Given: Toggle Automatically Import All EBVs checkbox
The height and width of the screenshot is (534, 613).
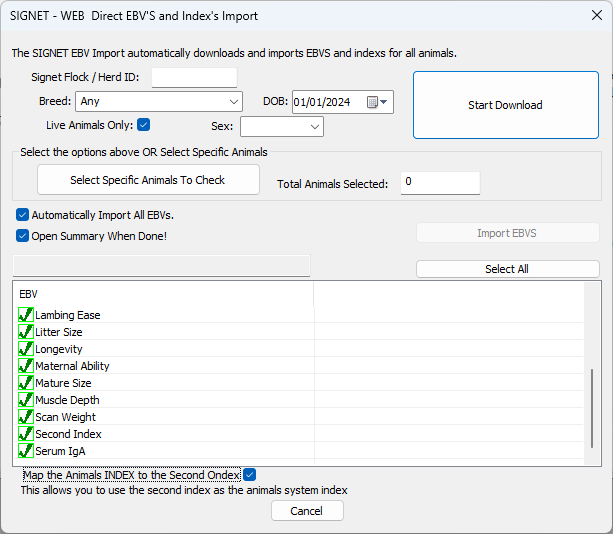Looking at the screenshot, I should click(x=22, y=215).
